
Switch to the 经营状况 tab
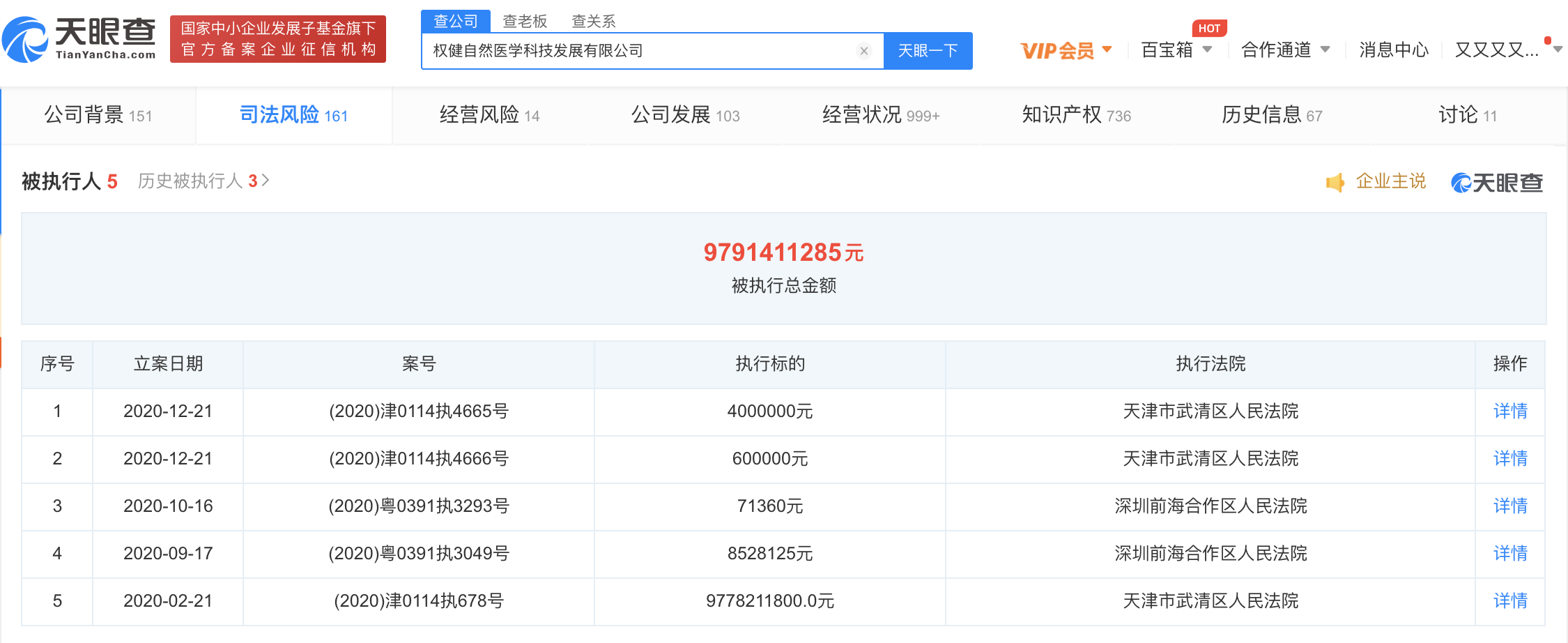[881, 115]
